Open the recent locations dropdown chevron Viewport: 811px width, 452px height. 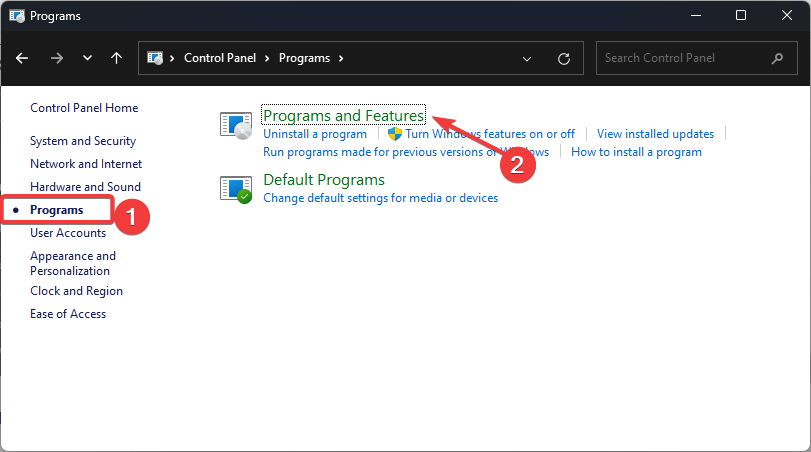tap(87, 58)
